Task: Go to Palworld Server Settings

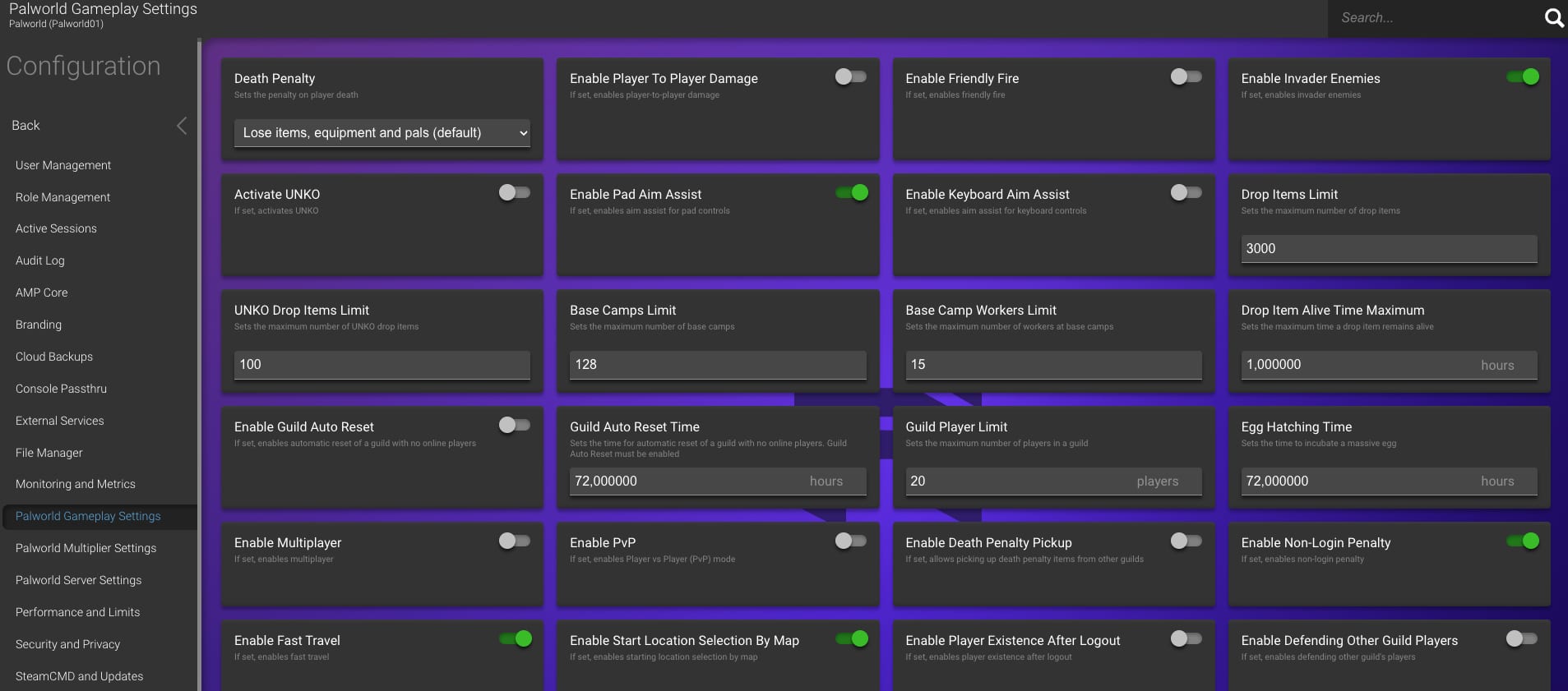Action: (x=78, y=580)
